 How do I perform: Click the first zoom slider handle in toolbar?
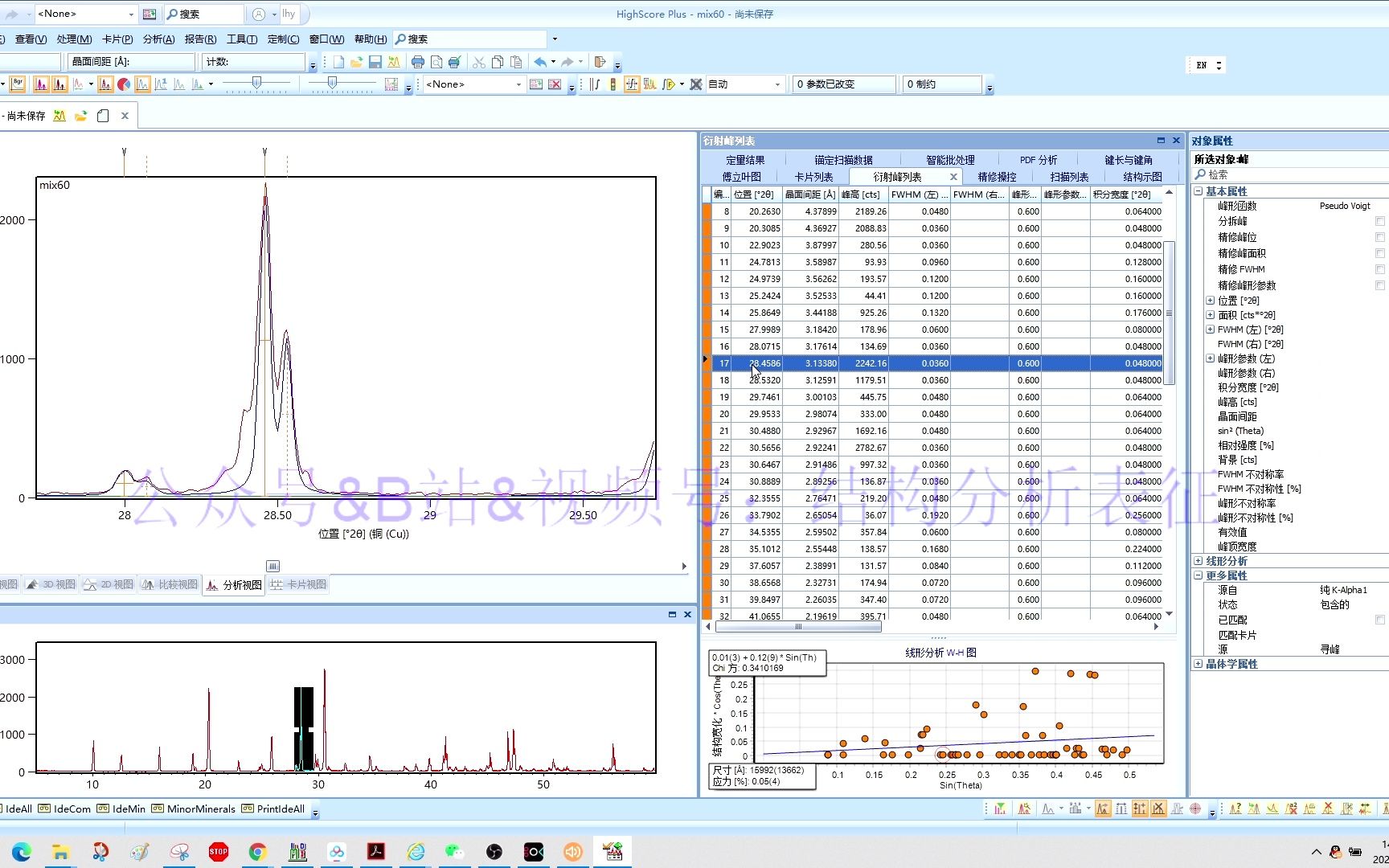[256, 83]
